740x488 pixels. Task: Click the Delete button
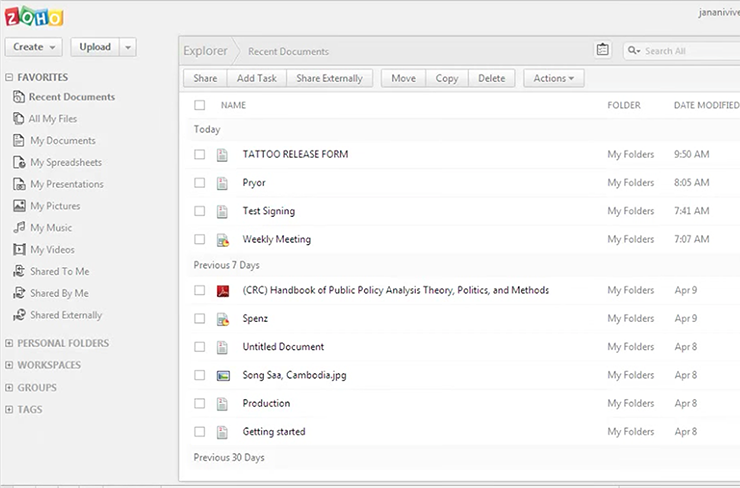point(491,78)
